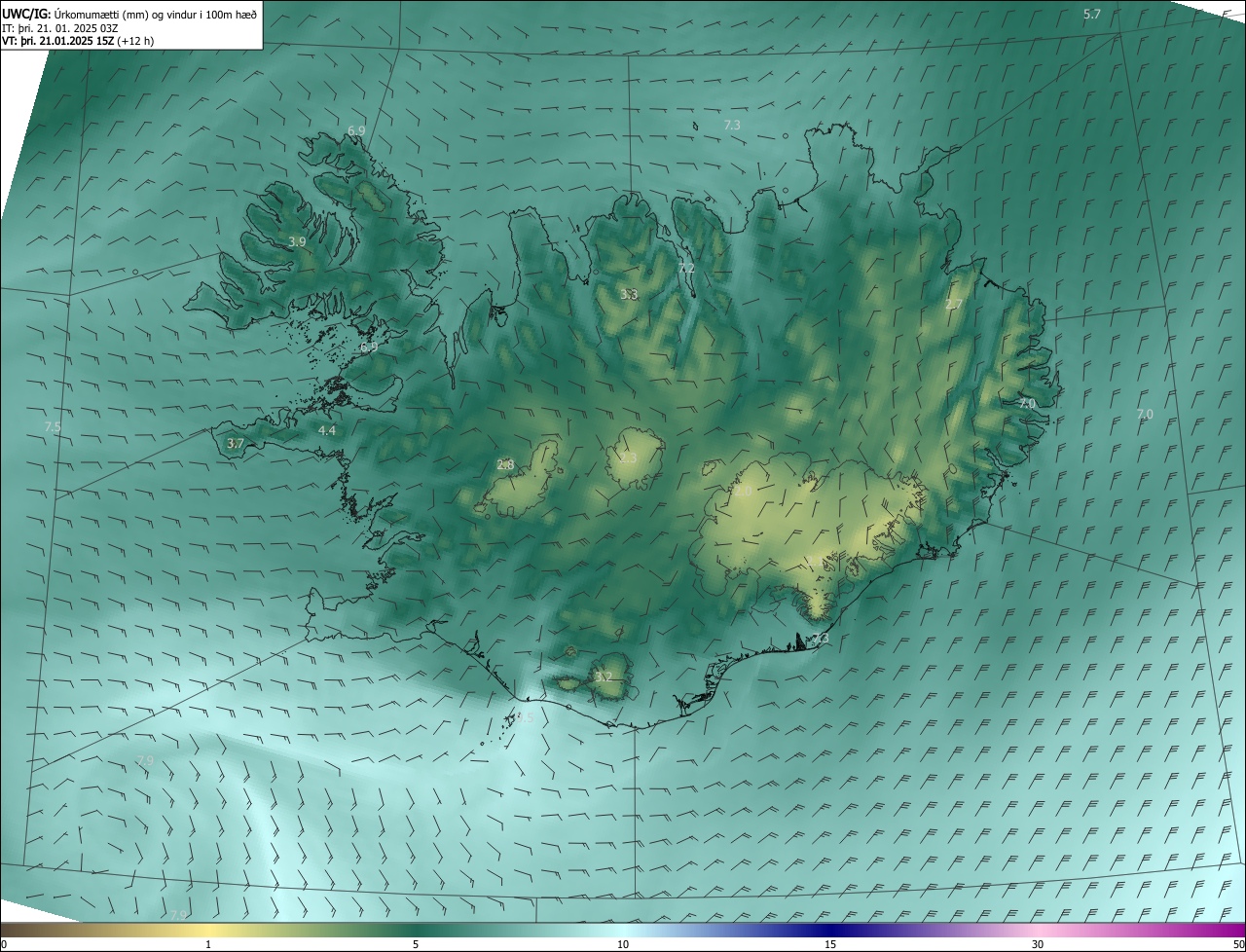Select the "IT: þri. 21. 01. 2025 03Z" line
The image size is (1246, 952).
pos(59,27)
